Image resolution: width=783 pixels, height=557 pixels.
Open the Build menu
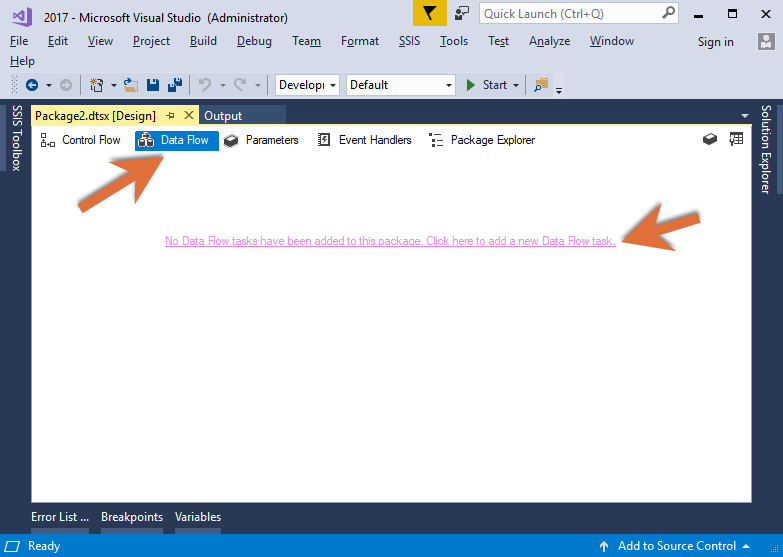tap(203, 41)
